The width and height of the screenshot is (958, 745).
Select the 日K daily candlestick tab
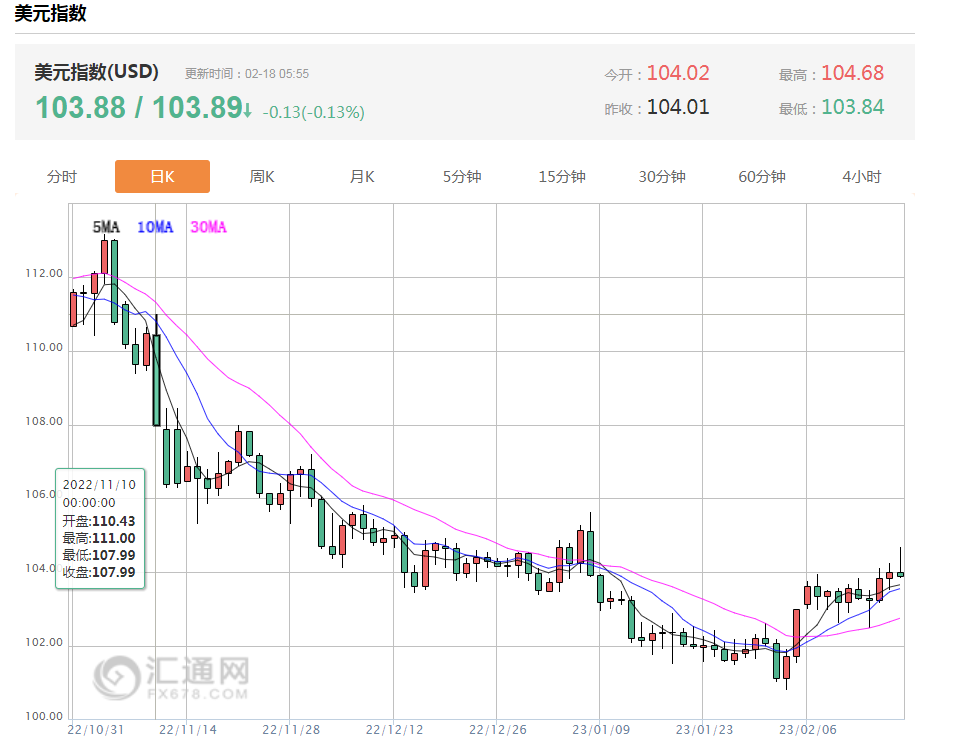(x=162, y=177)
